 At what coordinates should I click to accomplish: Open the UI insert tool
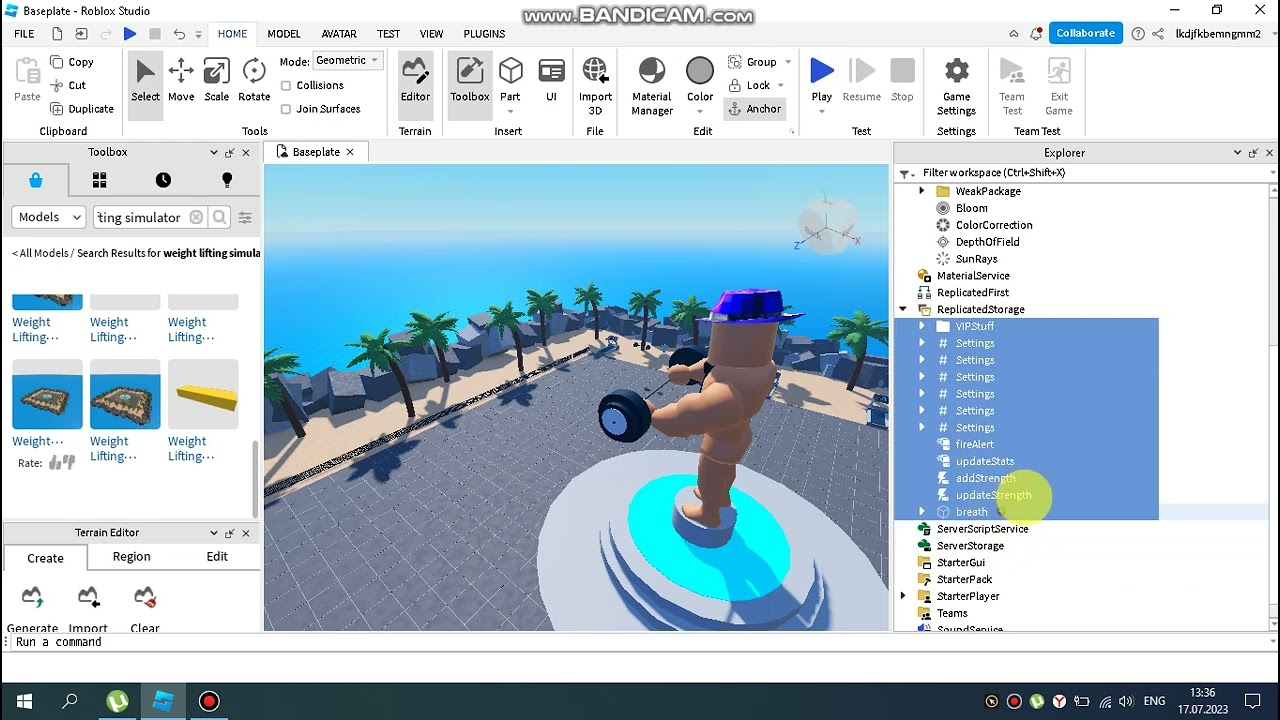tap(551, 80)
